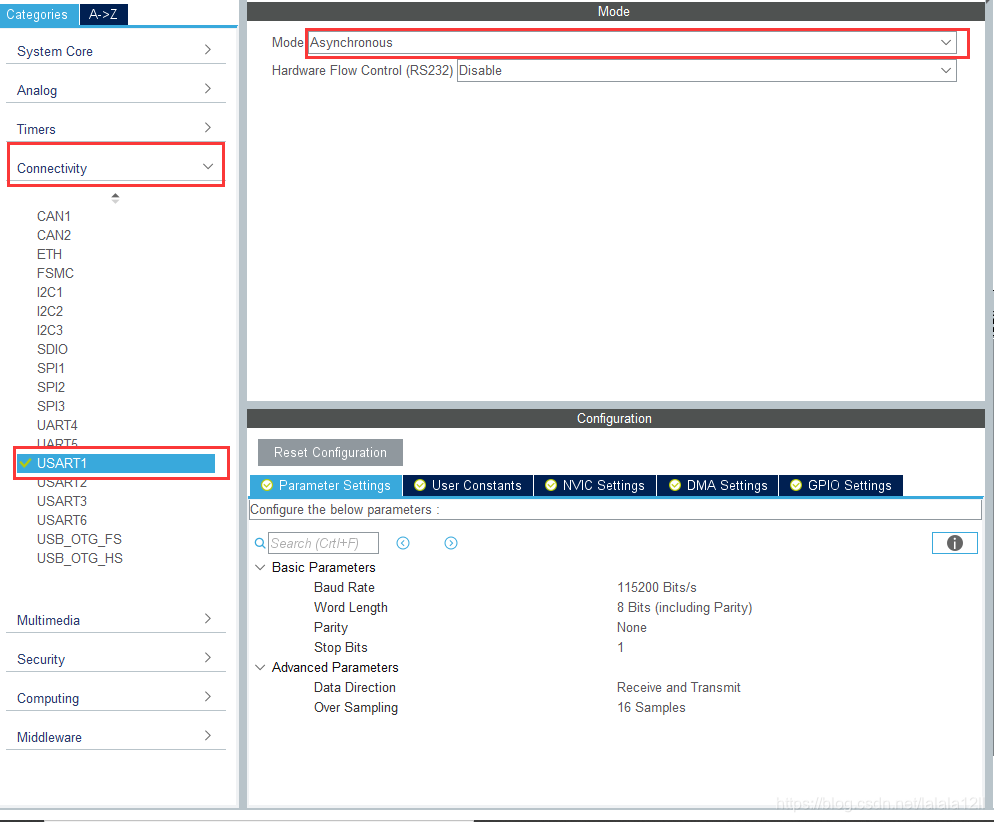
Task: Click the Stop Bits value 1
Action: (x=621, y=647)
